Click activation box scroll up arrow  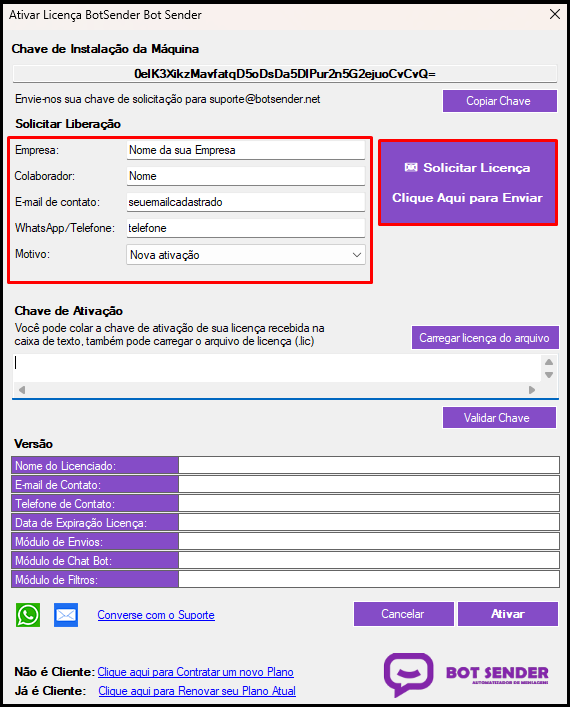549,362
